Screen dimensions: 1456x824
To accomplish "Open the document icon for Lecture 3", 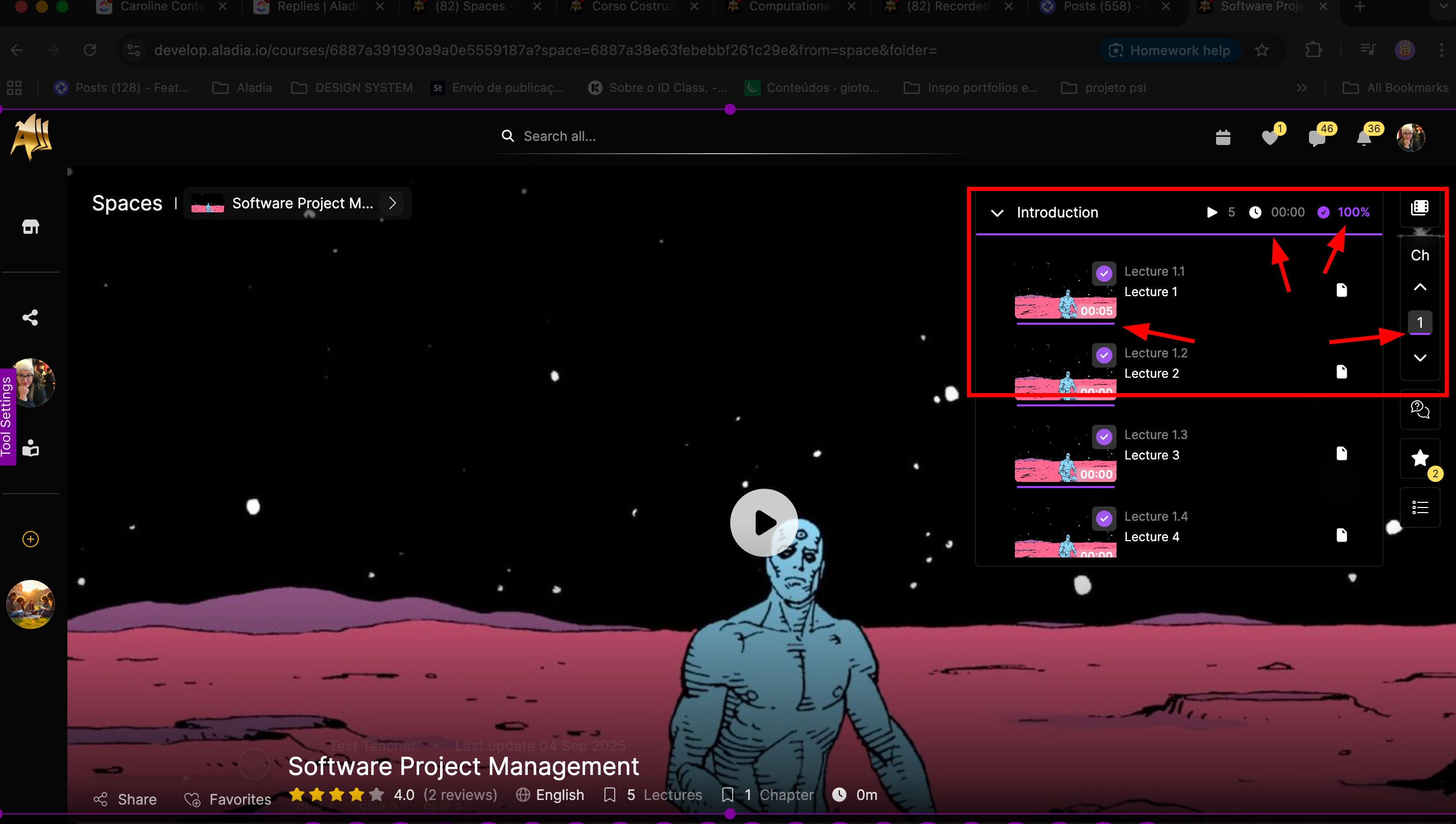I will point(1341,453).
